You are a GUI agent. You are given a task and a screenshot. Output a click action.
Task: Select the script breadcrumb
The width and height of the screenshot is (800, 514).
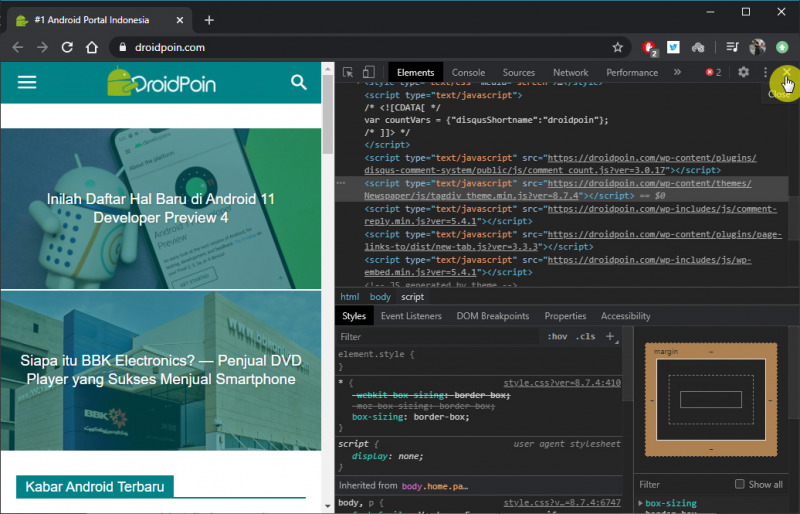pyautogui.click(x=412, y=297)
